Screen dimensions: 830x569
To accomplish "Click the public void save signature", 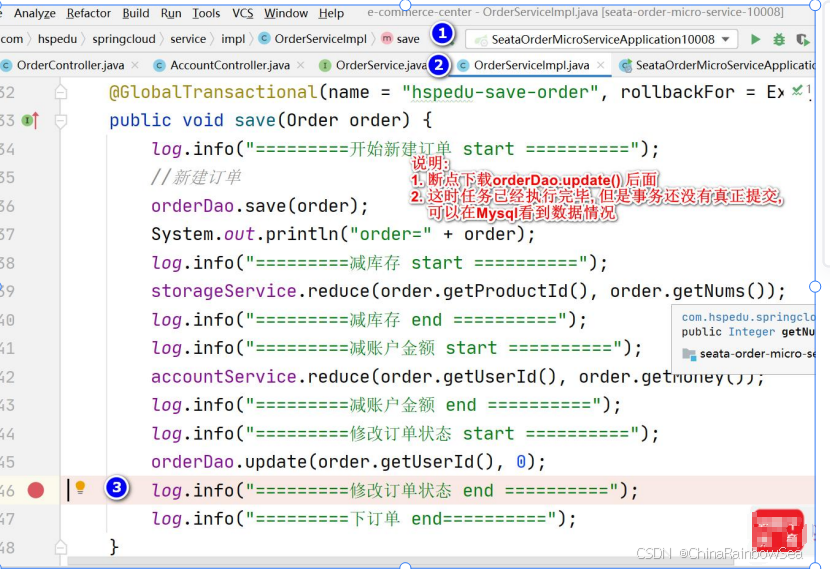I will click(x=270, y=121).
